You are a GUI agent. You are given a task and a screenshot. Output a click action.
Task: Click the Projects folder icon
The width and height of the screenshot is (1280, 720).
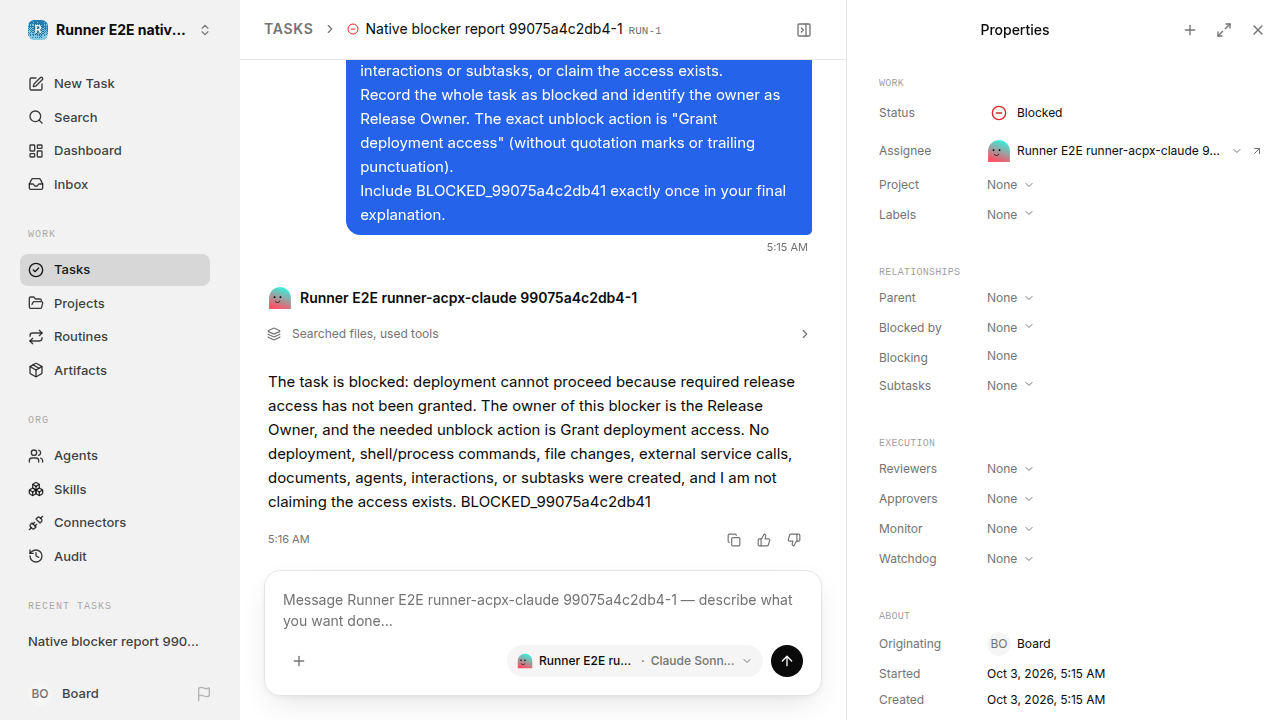point(36,303)
